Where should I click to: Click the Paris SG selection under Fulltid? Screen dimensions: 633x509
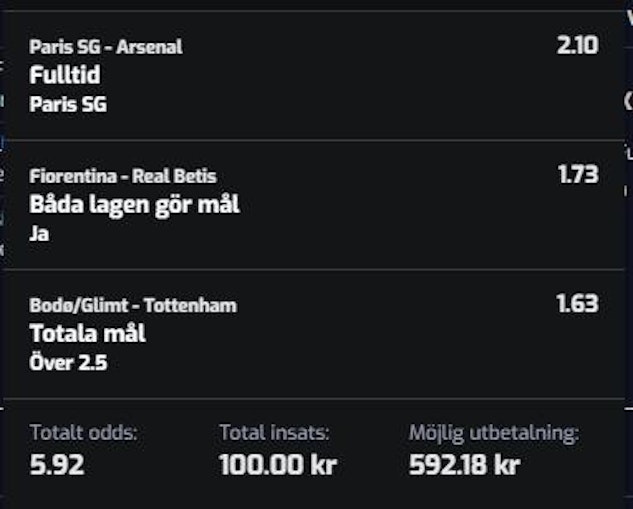tap(68, 104)
